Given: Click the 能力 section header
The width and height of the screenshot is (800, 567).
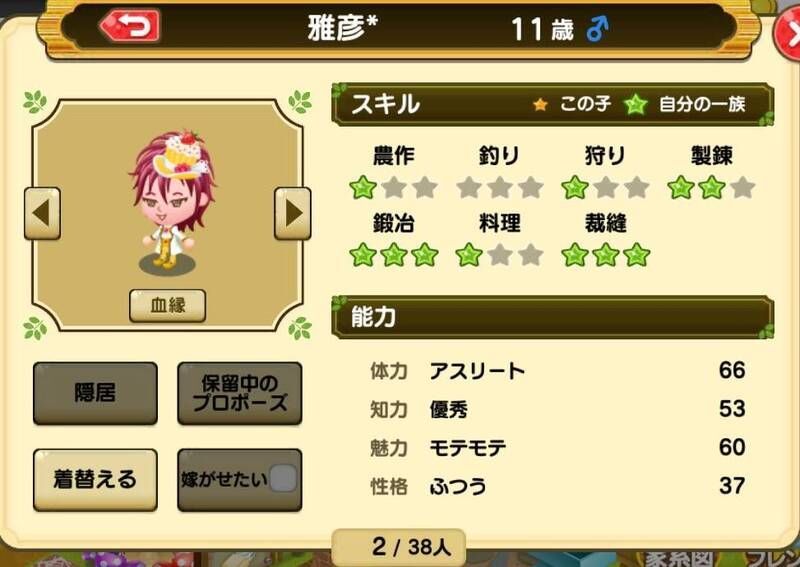Looking at the screenshot, I should [x=553, y=317].
